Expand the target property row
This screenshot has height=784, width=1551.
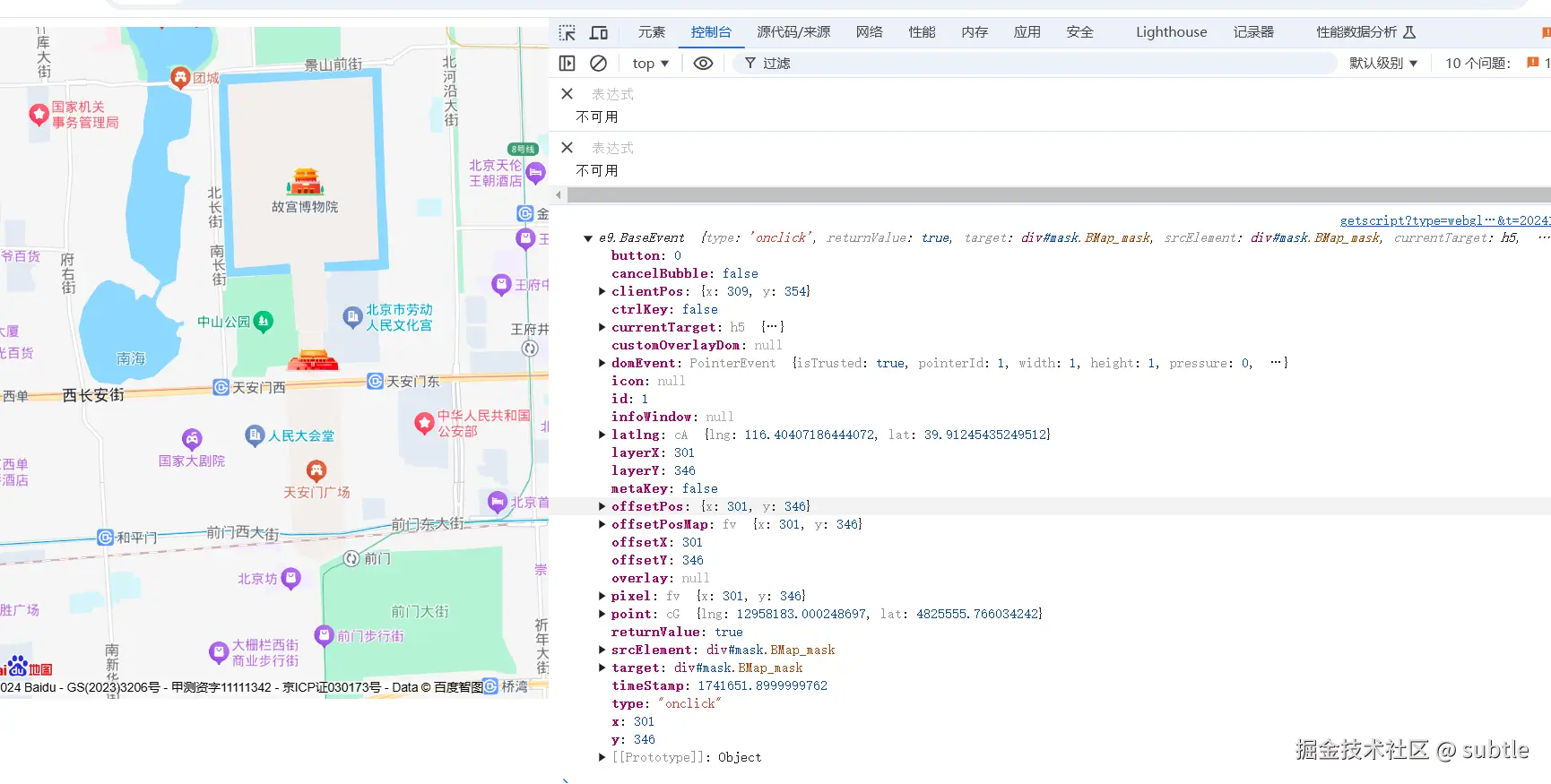click(x=602, y=668)
